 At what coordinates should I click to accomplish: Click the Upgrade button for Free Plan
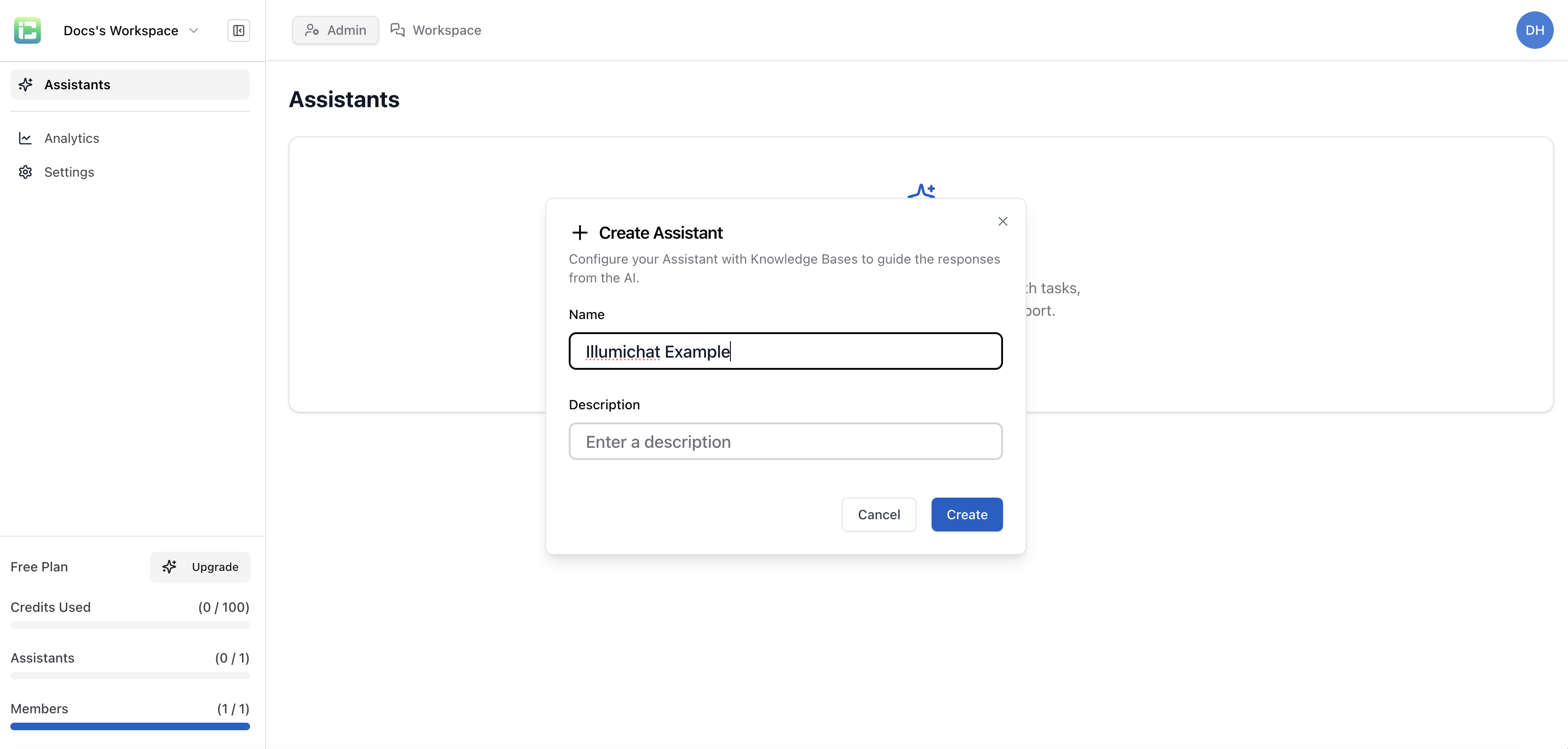click(x=200, y=567)
